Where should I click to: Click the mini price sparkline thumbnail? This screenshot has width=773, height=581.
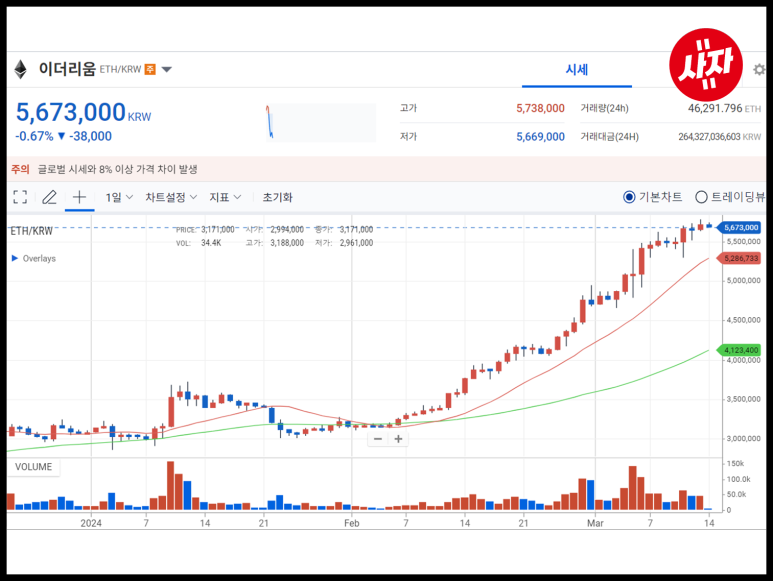[x=320, y=123]
